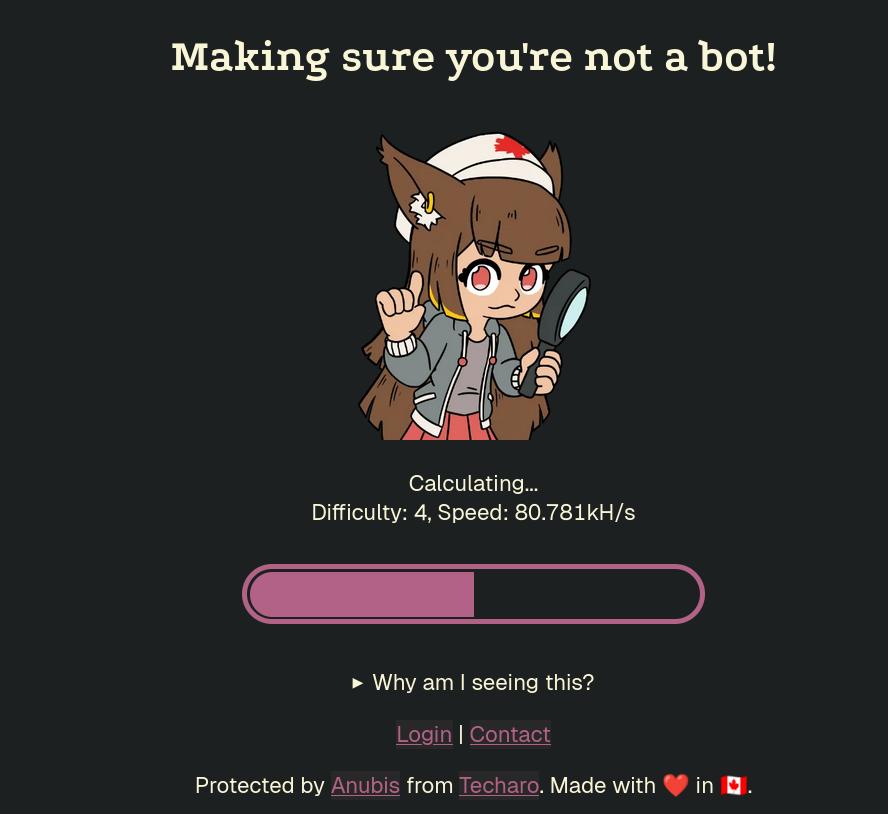This screenshot has width=888, height=814.
Task: Click the Canadian flag emoji
Action: click(733, 785)
